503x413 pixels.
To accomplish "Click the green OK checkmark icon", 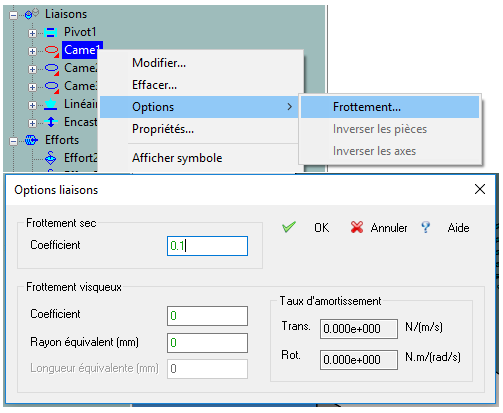I will 289,227.
